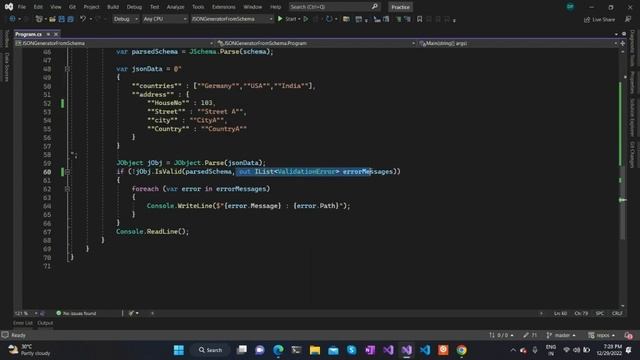The width and height of the screenshot is (640, 360).
Task: Click the CRLF line ending indicator
Action: click(x=617, y=313)
